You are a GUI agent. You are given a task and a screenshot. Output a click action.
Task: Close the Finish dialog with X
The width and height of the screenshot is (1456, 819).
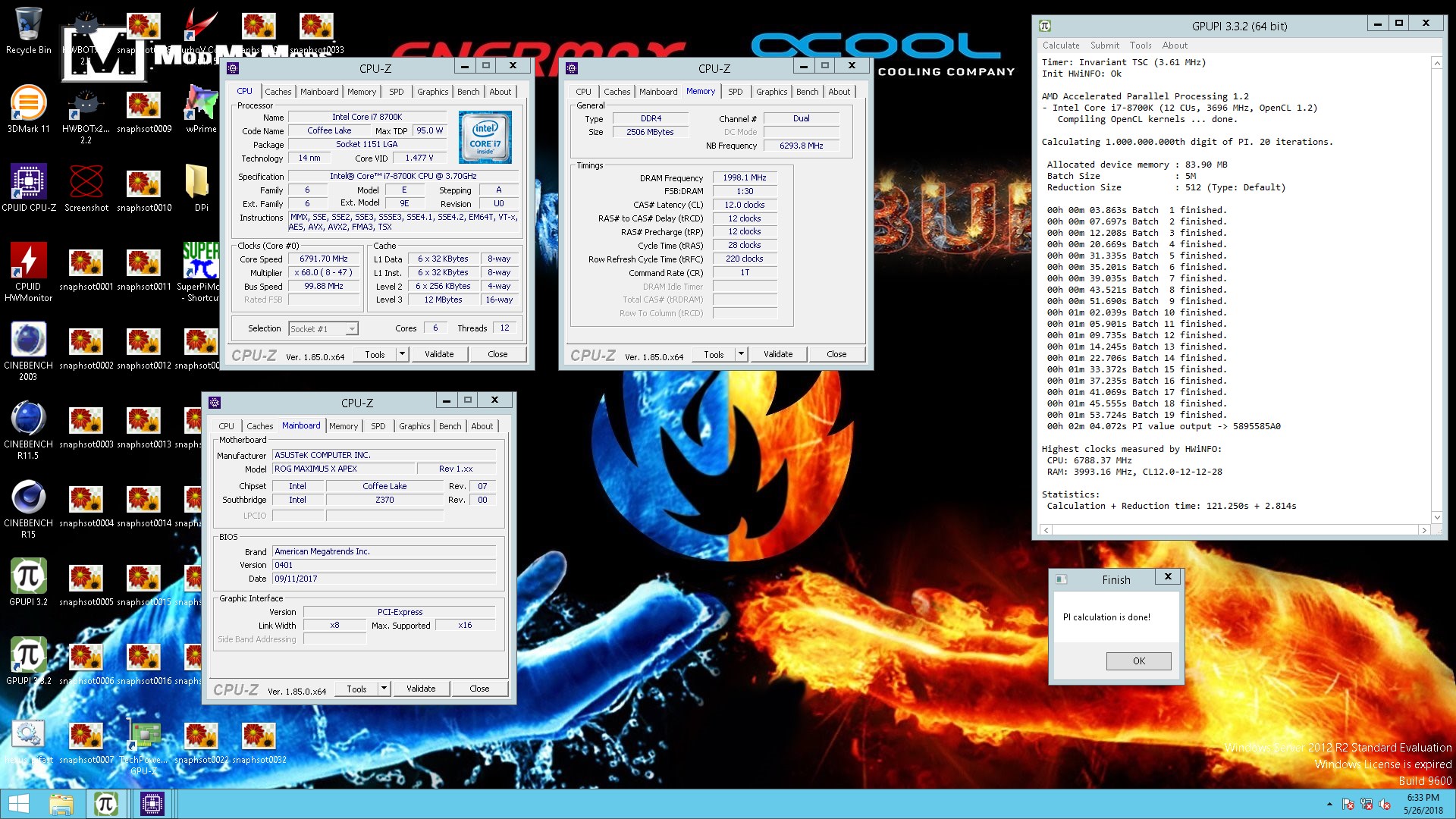click(1168, 577)
